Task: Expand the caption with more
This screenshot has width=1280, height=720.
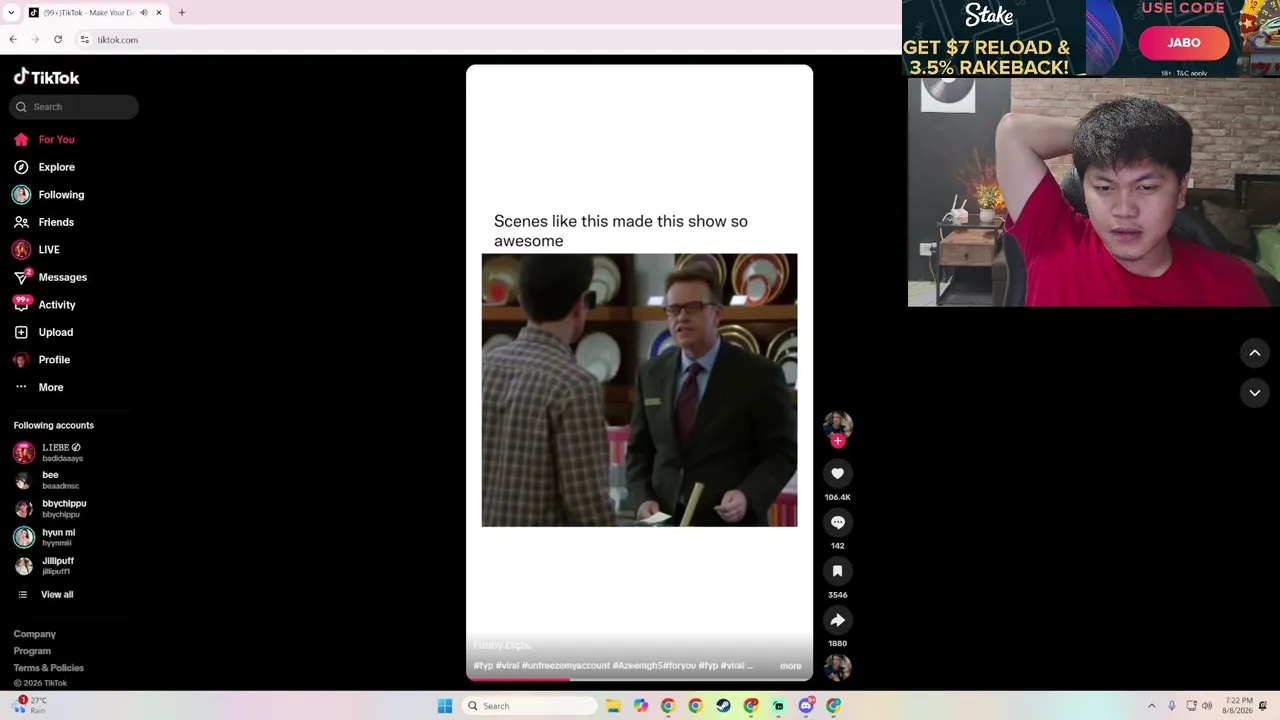Action: 791,666
